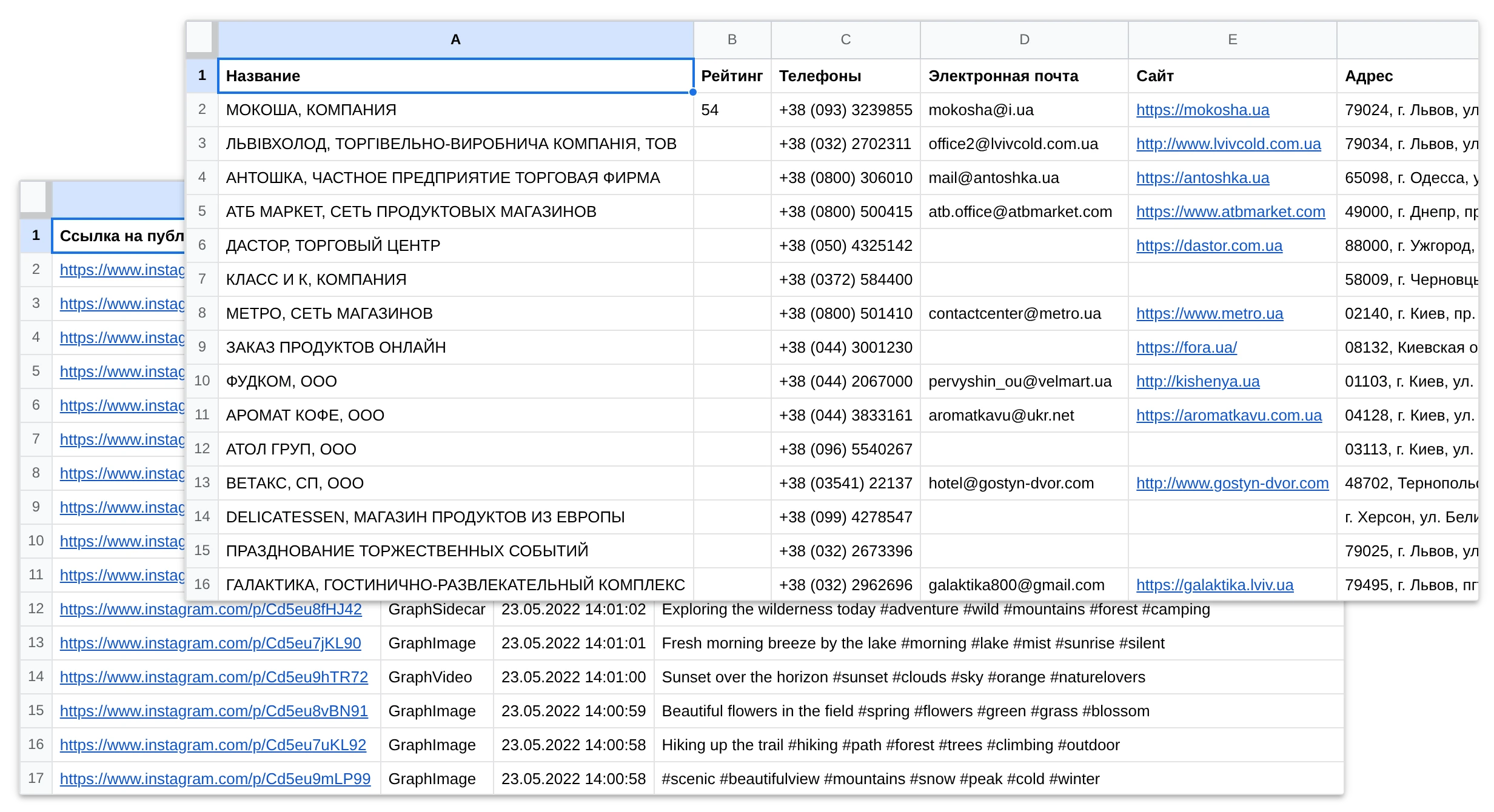Open Instagram link Cd5eu8fHJ42
The image size is (1494, 812).
(210, 609)
